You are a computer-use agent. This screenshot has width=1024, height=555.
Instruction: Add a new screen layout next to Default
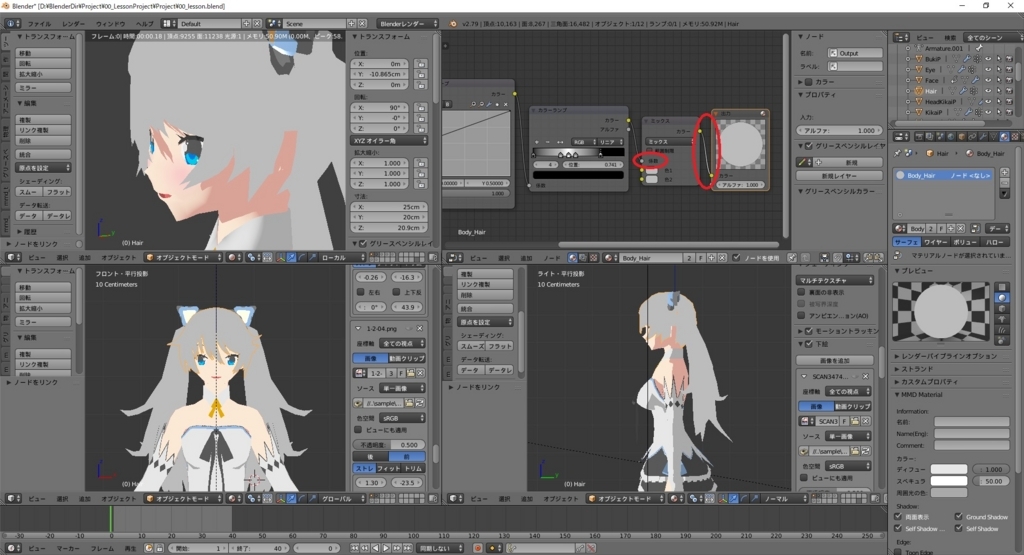[x=246, y=24]
